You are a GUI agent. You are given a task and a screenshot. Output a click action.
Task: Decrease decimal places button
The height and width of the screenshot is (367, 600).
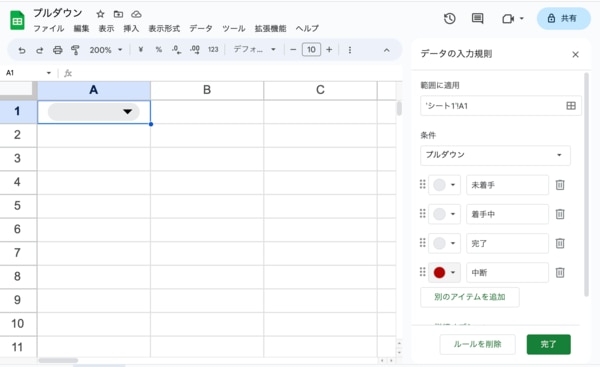176,50
